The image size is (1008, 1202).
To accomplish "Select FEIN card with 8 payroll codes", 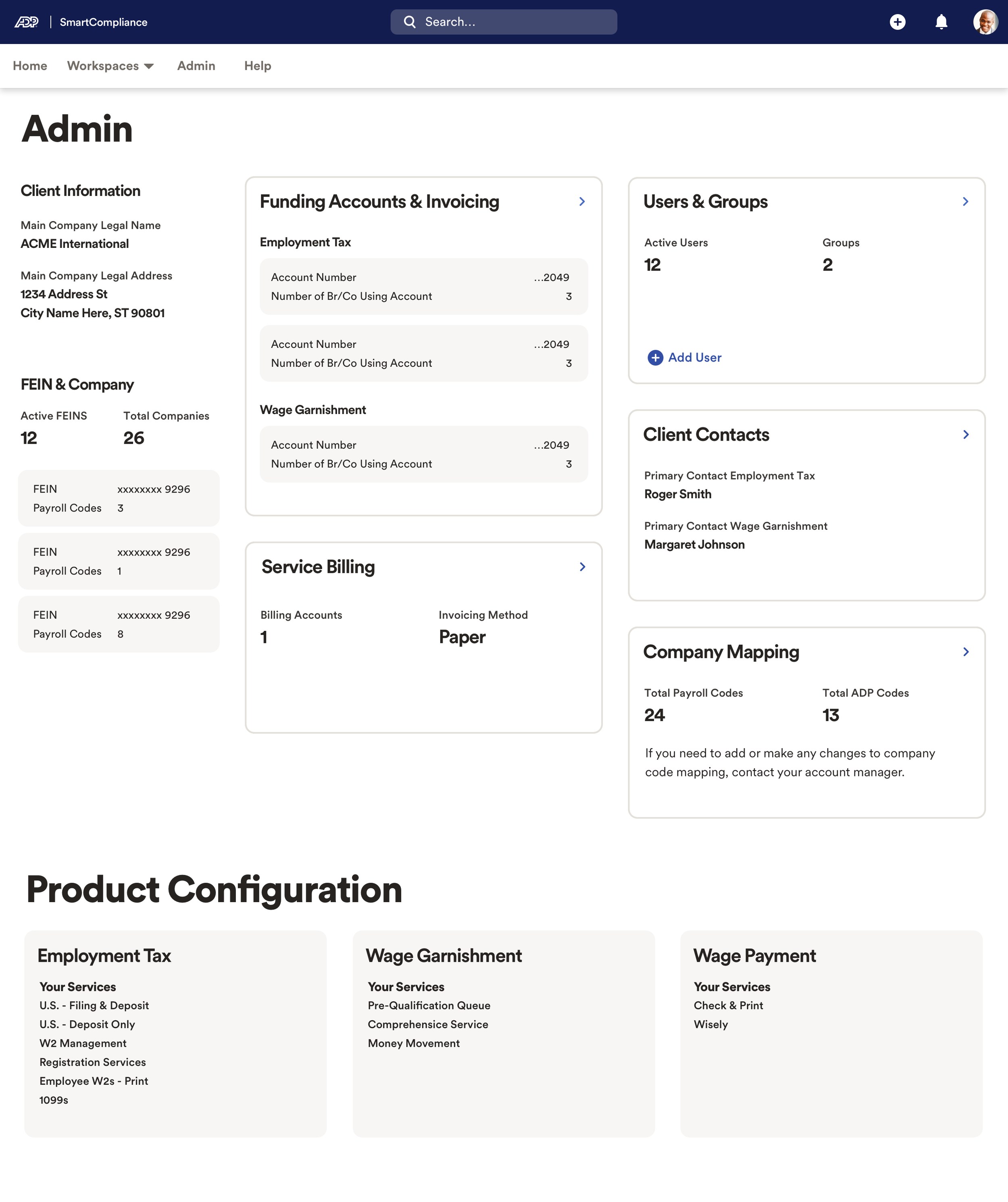I will pyautogui.click(x=119, y=624).
